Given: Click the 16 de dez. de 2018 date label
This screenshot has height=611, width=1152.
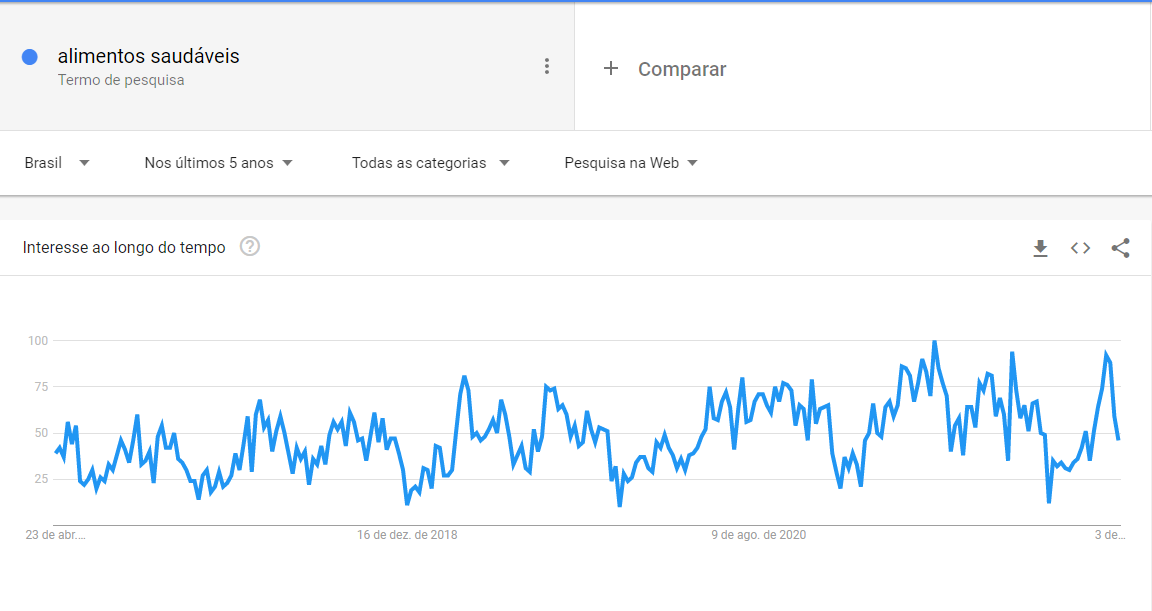Looking at the screenshot, I should point(407,535).
